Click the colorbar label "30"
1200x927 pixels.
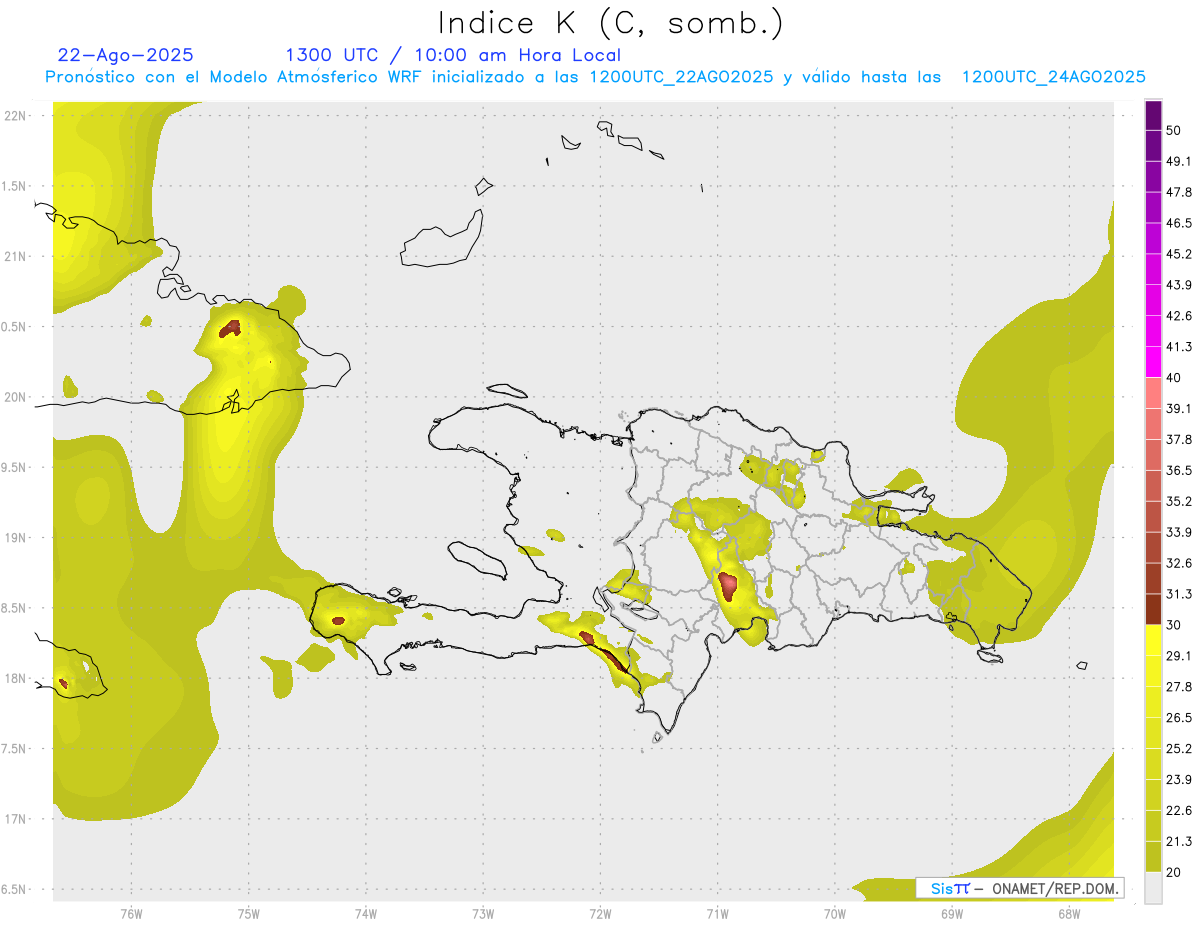1174,625
